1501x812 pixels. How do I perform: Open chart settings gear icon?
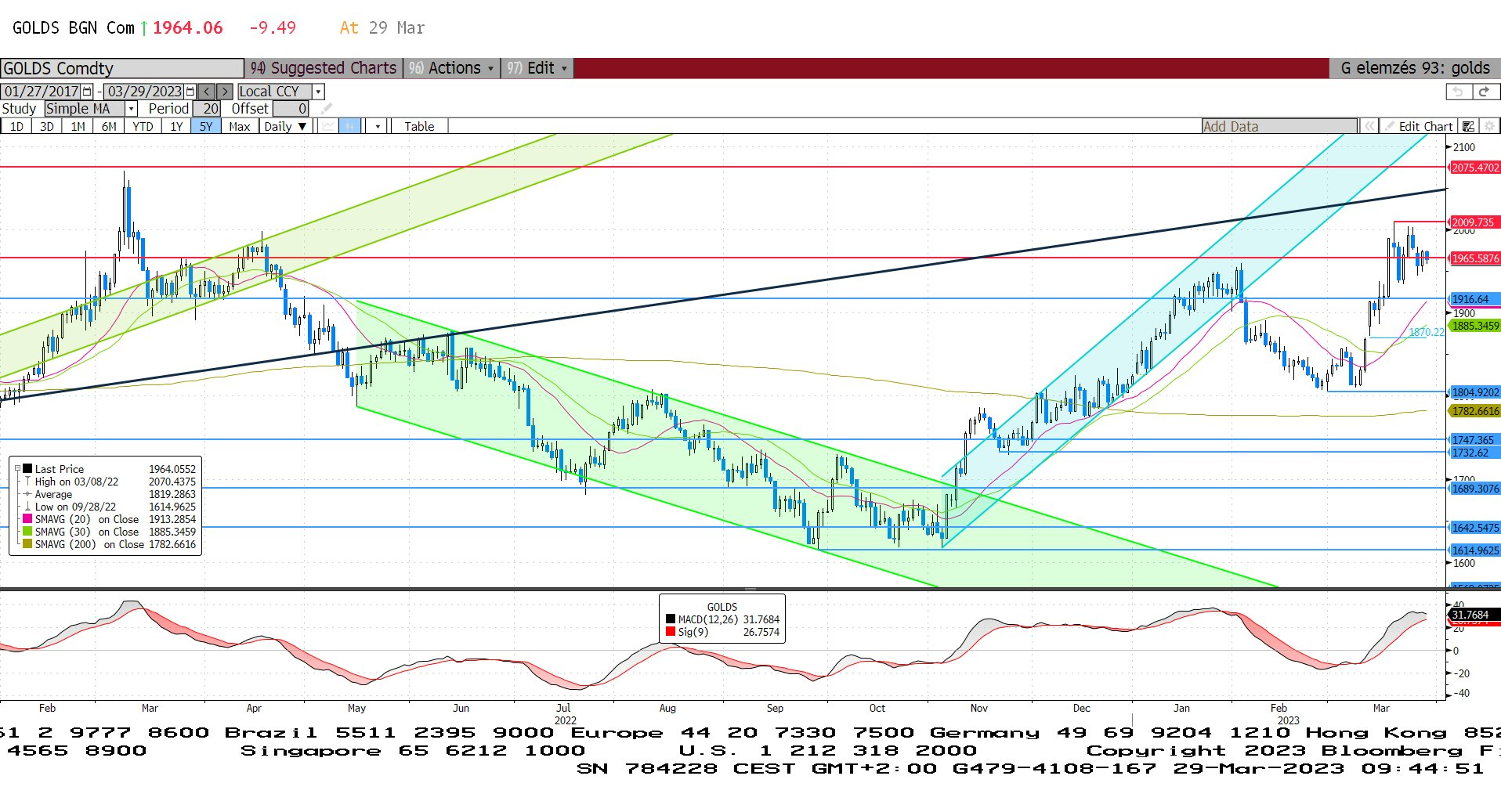1489,126
